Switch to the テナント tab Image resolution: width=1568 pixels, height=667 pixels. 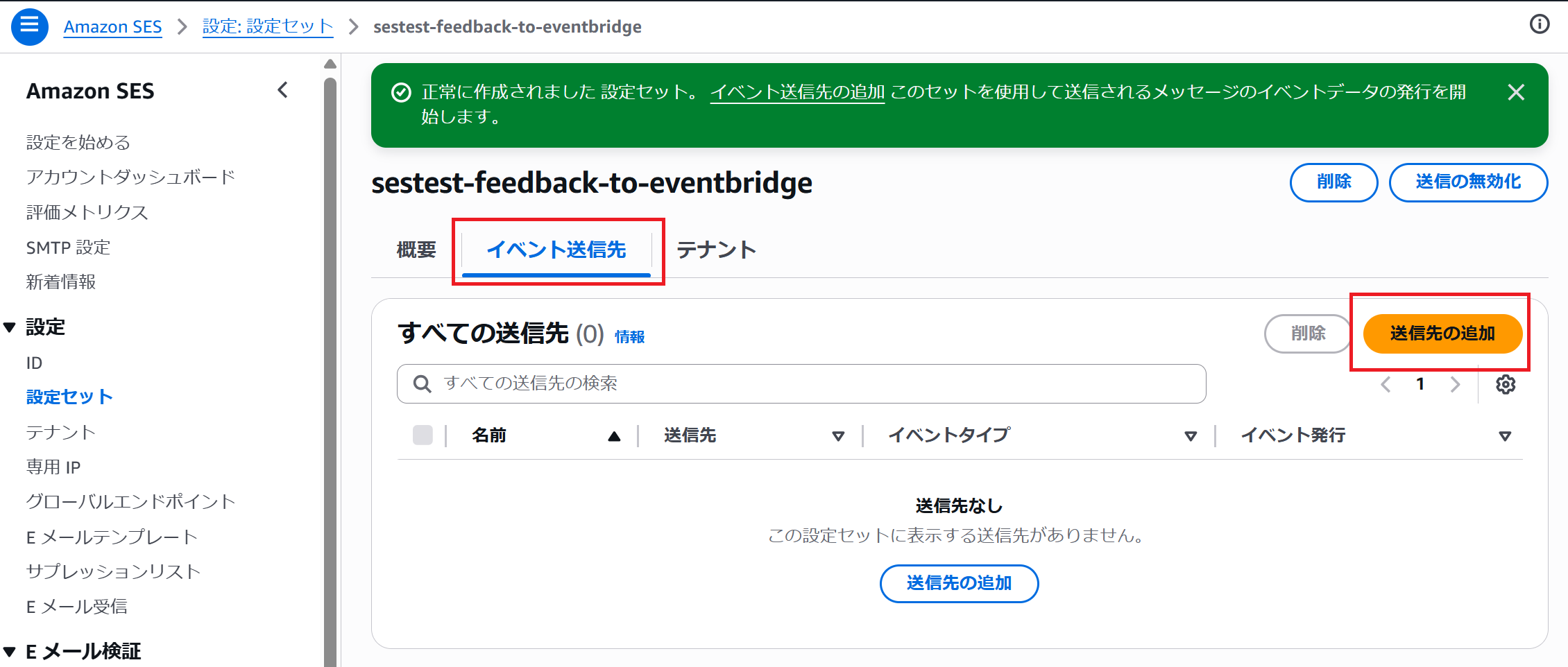click(716, 250)
